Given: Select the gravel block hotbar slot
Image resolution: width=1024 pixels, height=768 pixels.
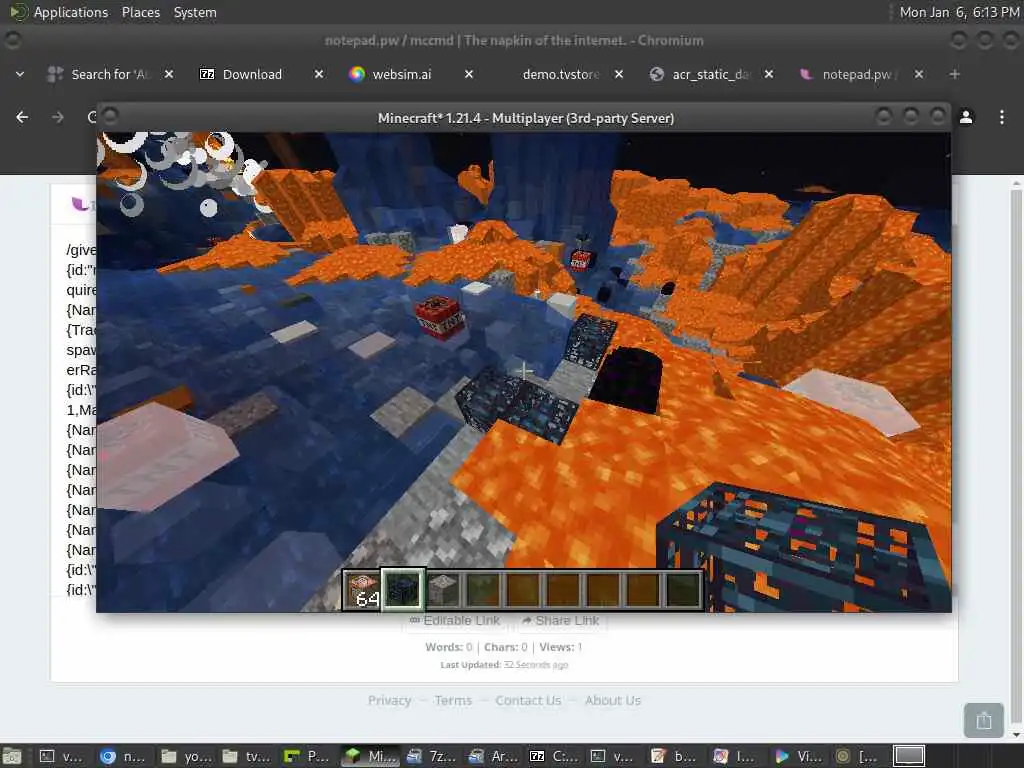Looking at the screenshot, I should click(x=443, y=590).
